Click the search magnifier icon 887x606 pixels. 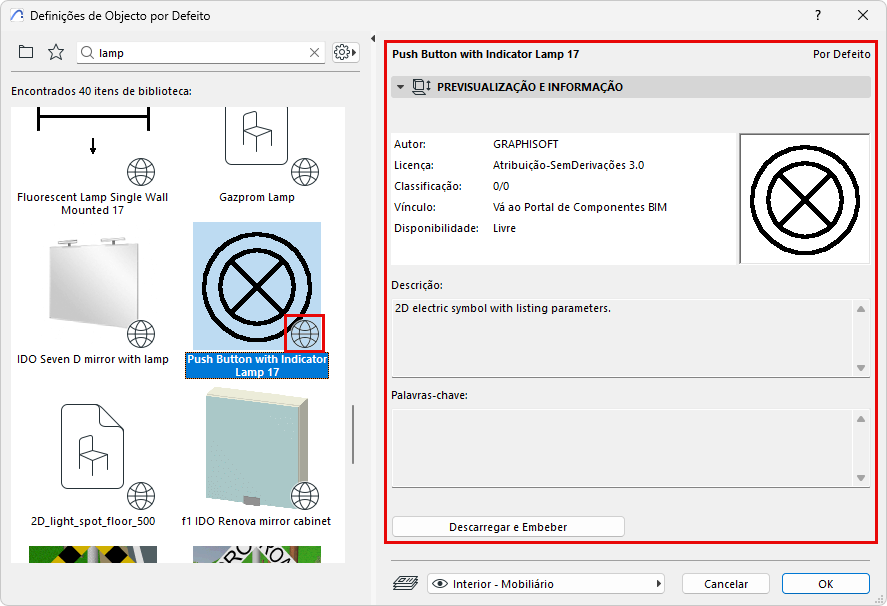click(87, 53)
